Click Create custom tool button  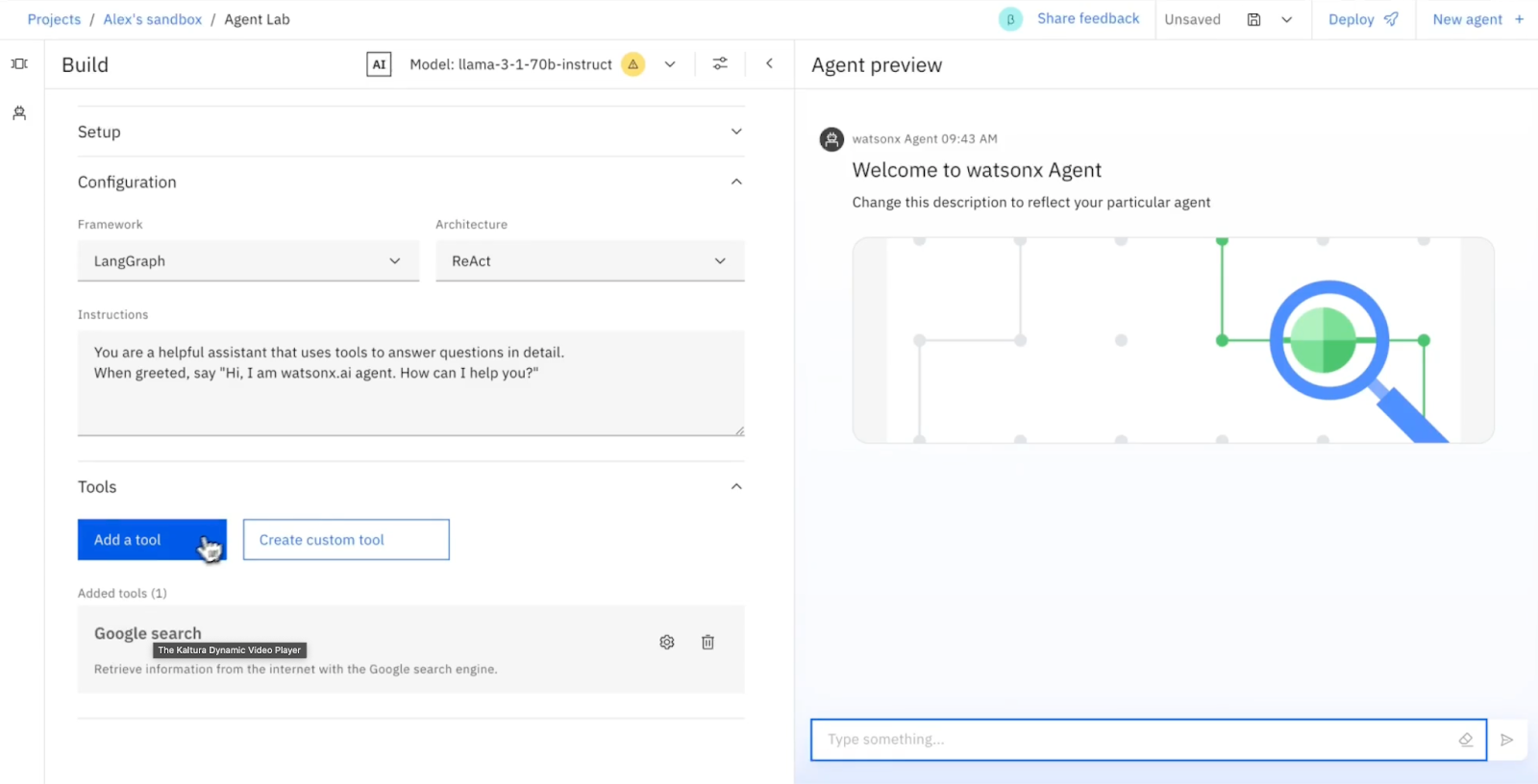pos(346,540)
